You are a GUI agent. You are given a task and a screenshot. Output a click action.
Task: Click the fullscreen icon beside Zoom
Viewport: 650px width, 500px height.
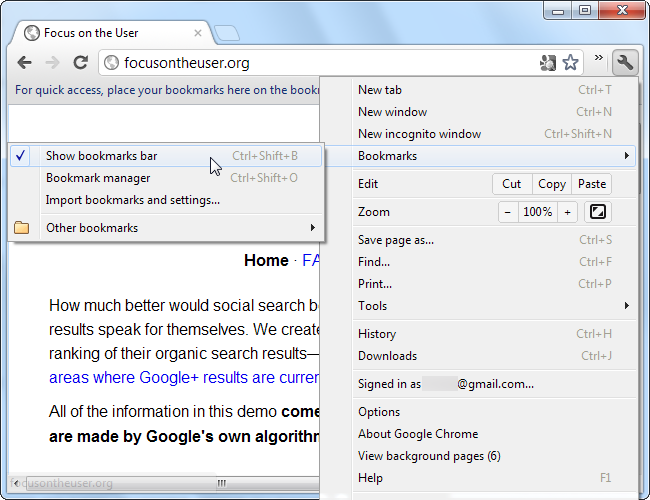click(x=597, y=212)
